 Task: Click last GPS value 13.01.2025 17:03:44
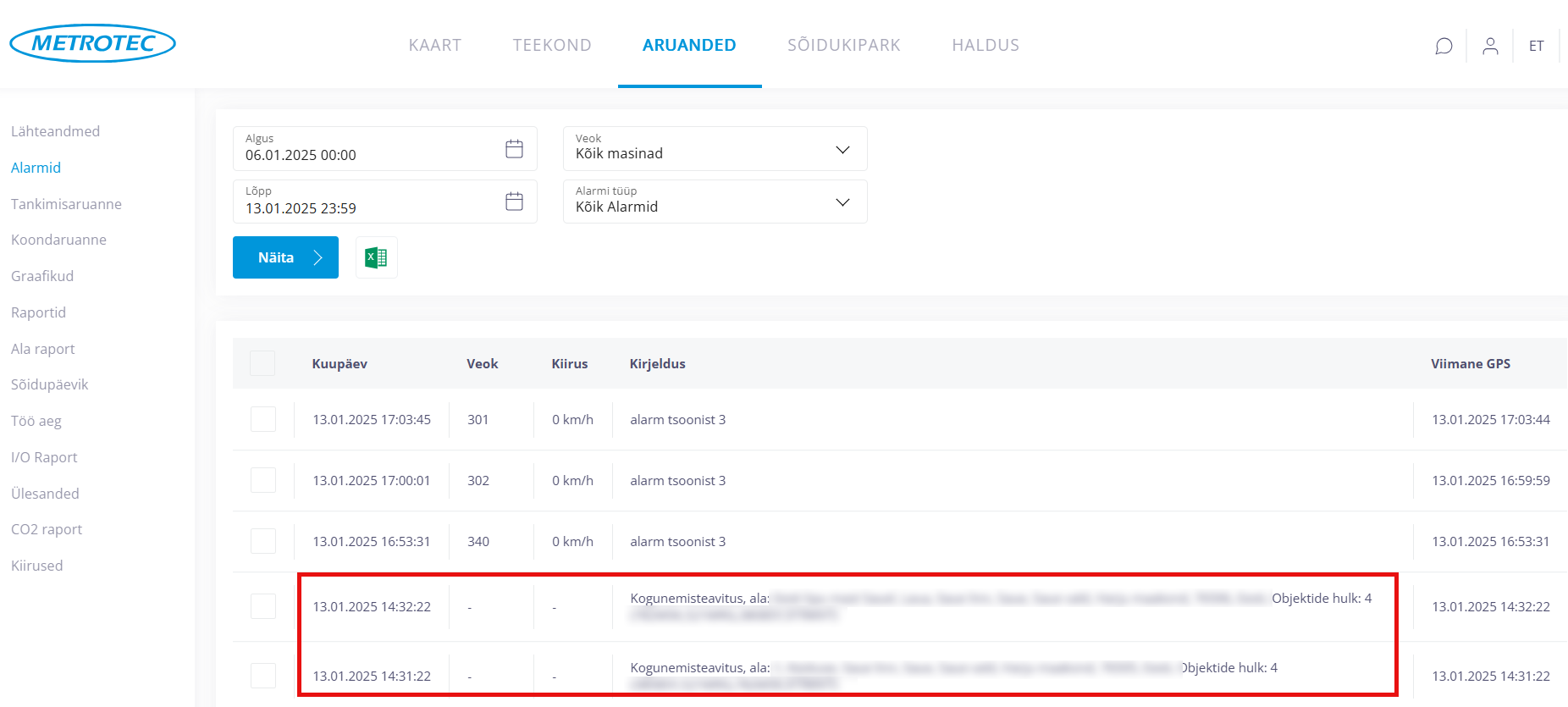[x=1491, y=419]
